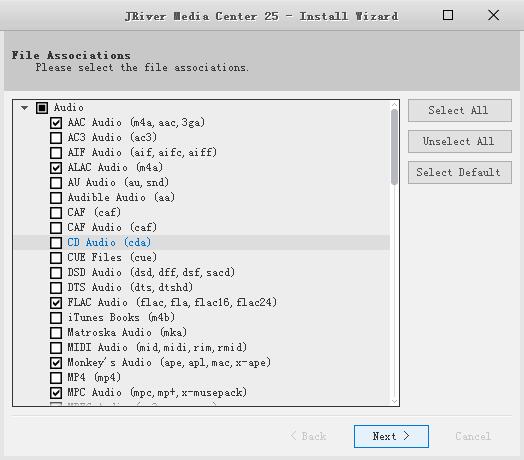524x460 pixels.
Task: Click the Select All button
Action: pyautogui.click(x=460, y=110)
